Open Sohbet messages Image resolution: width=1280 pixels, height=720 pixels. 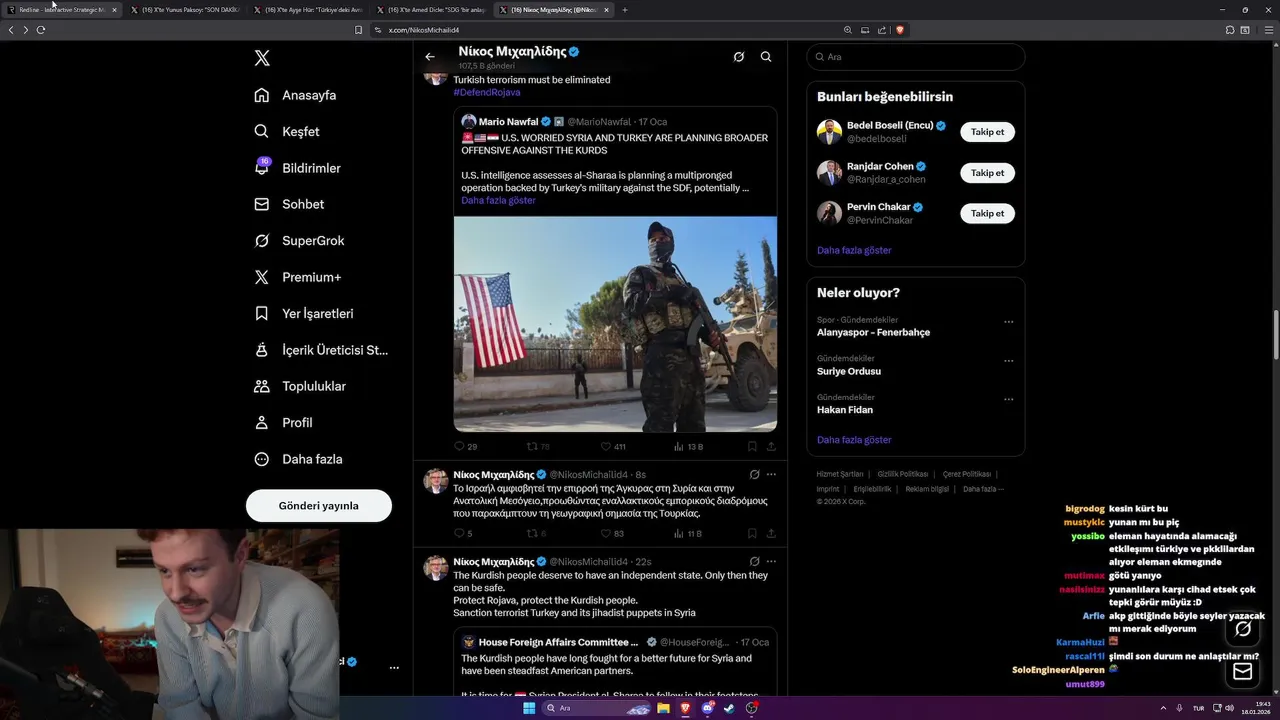[289, 204]
